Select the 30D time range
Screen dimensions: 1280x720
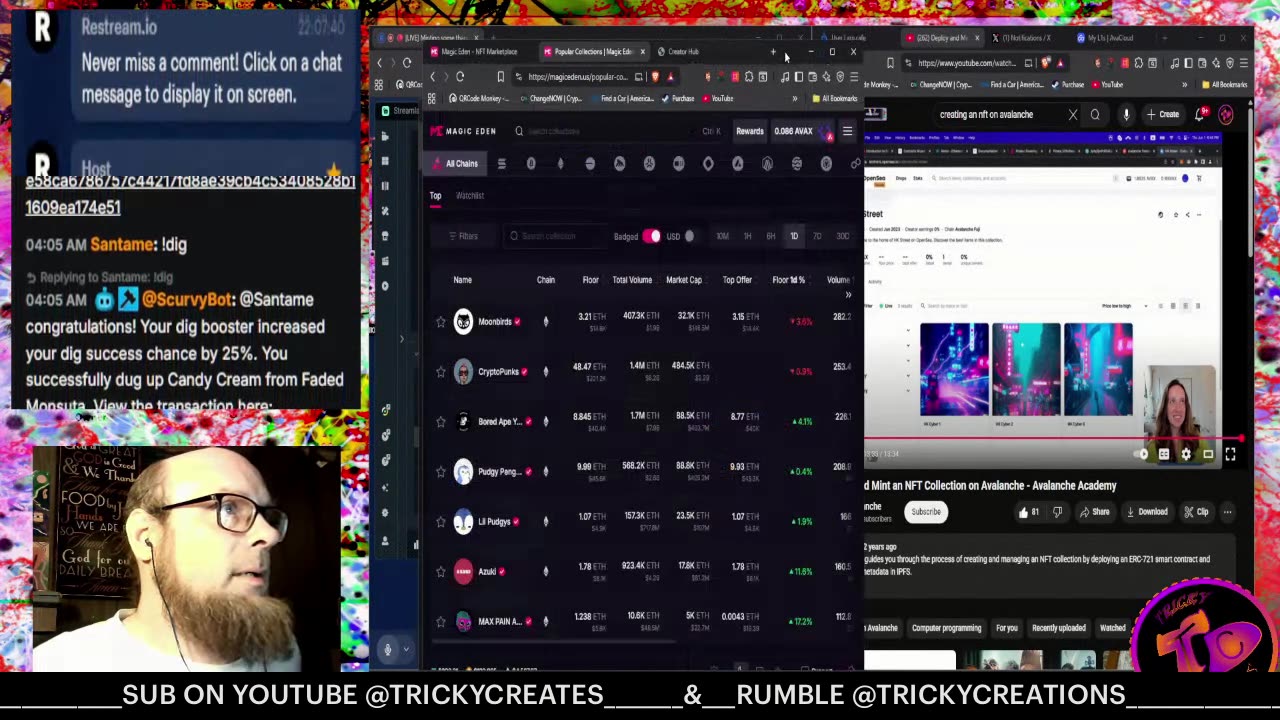[x=842, y=237]
